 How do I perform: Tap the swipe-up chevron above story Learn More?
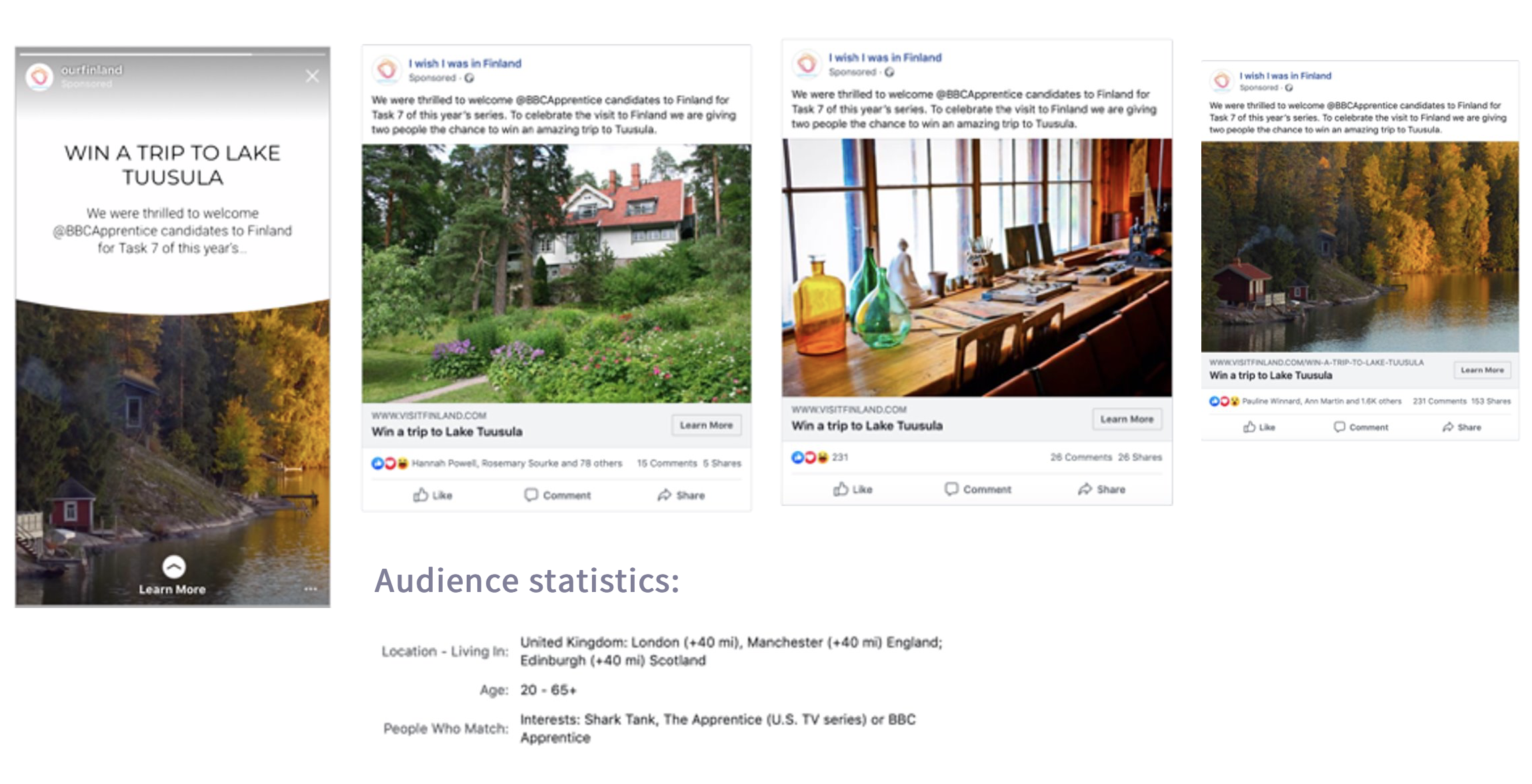pyautogui.click(x=173, y=567)
